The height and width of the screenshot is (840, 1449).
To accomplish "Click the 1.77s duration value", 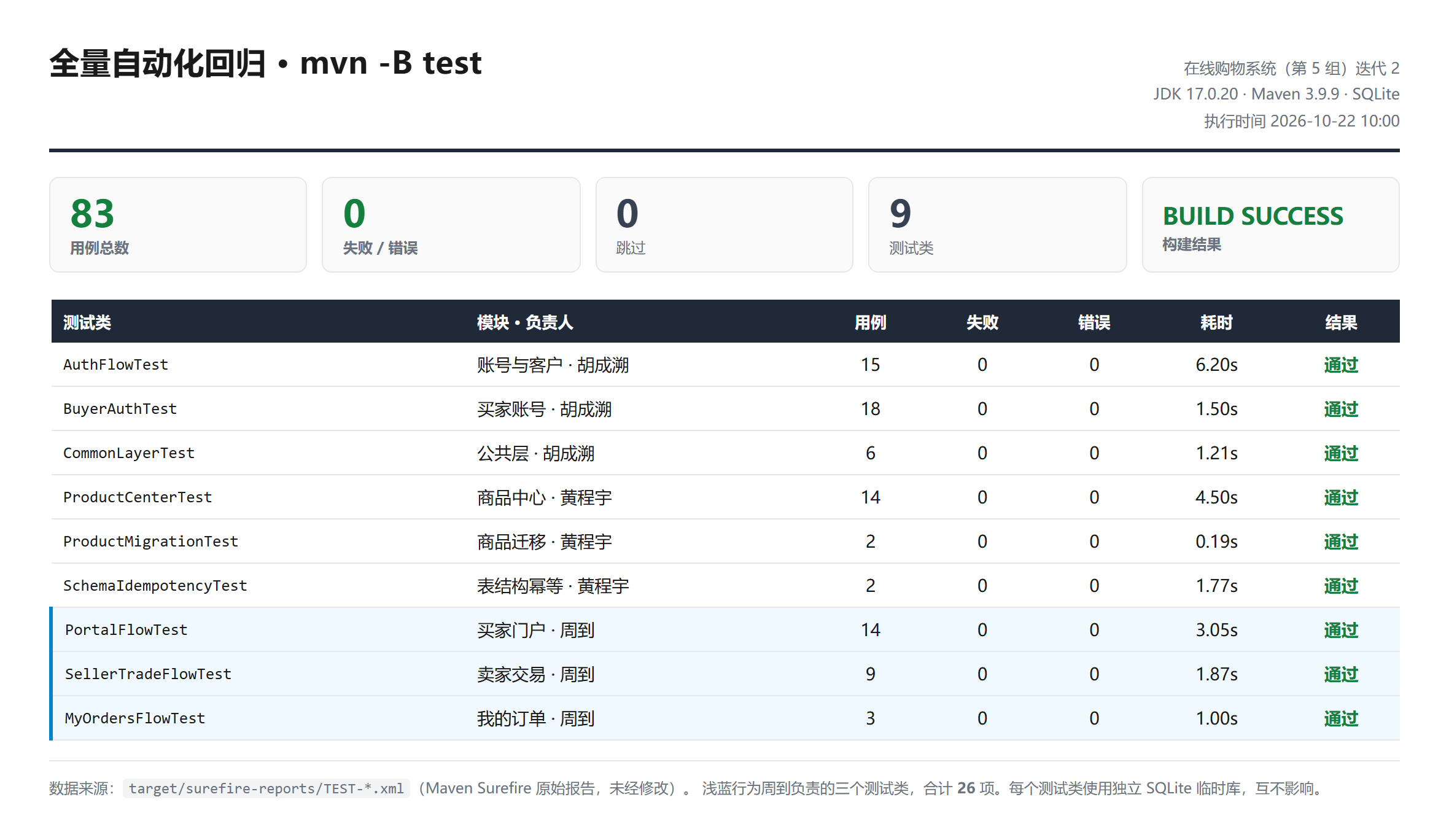I will 1216,586.
